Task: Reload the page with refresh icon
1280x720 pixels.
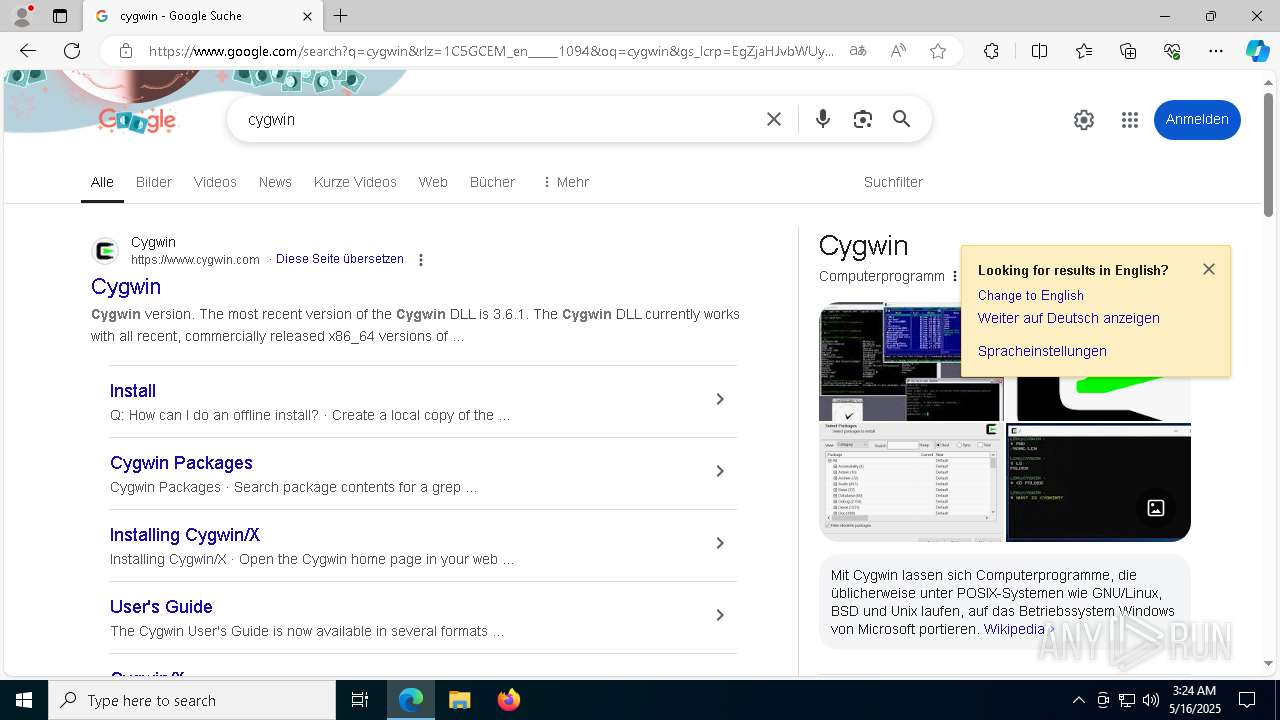Action: tap(72, 51)
